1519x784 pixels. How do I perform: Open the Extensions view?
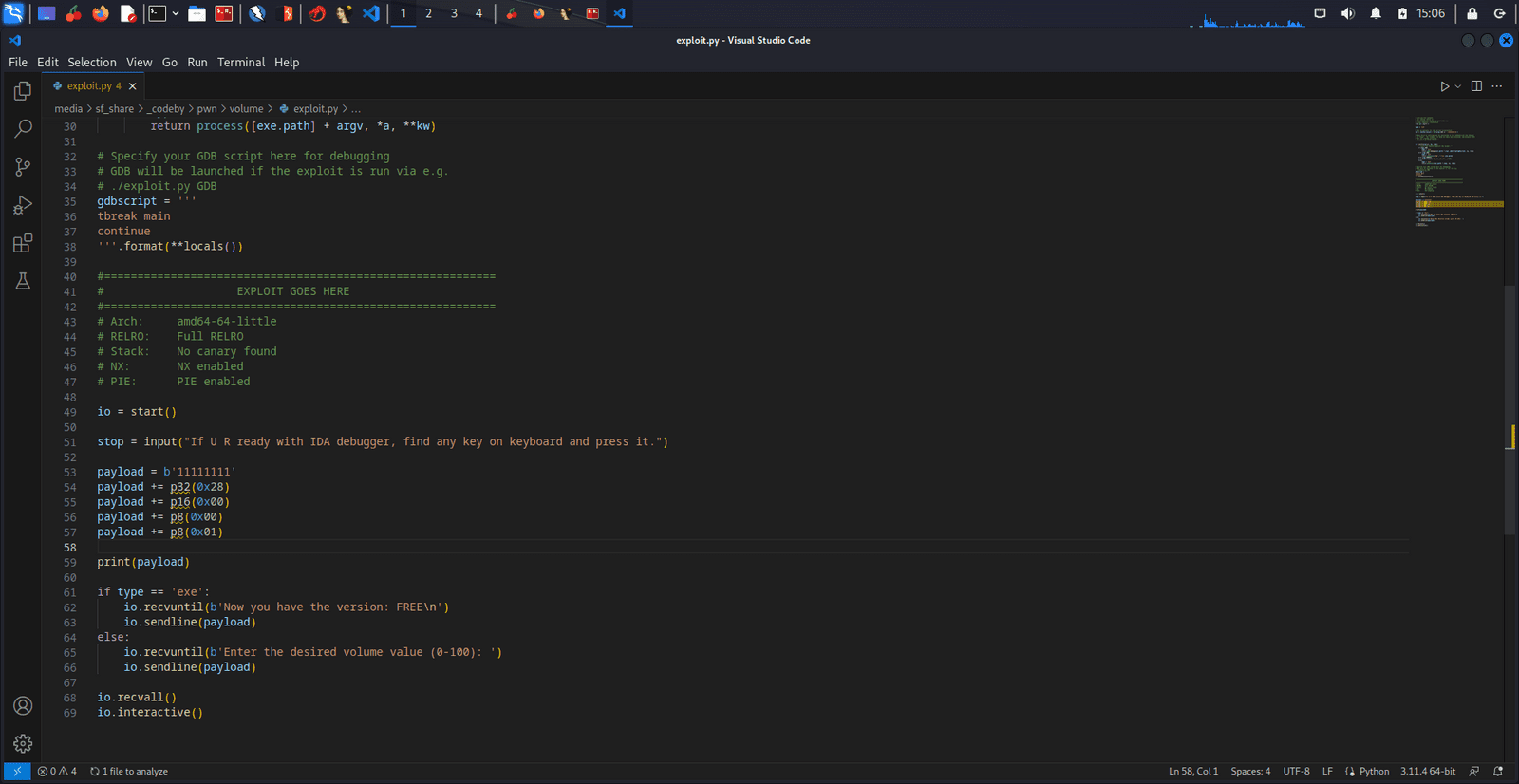[x=23, y=243]
